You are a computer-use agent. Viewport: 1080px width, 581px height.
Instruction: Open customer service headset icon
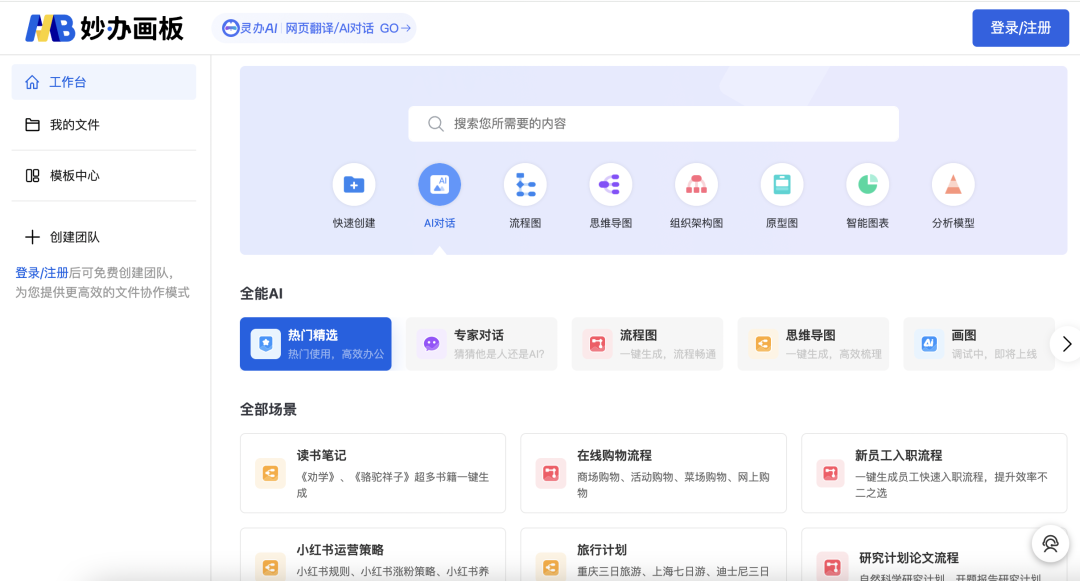coord(1050,544)
